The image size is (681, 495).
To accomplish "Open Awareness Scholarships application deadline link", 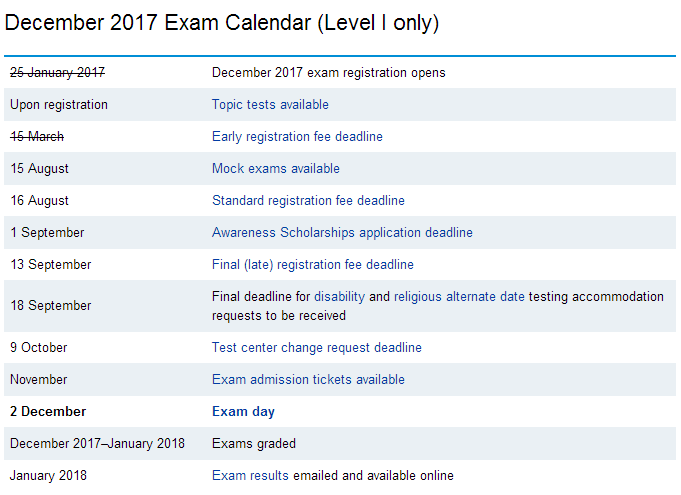I will point(342,232).
